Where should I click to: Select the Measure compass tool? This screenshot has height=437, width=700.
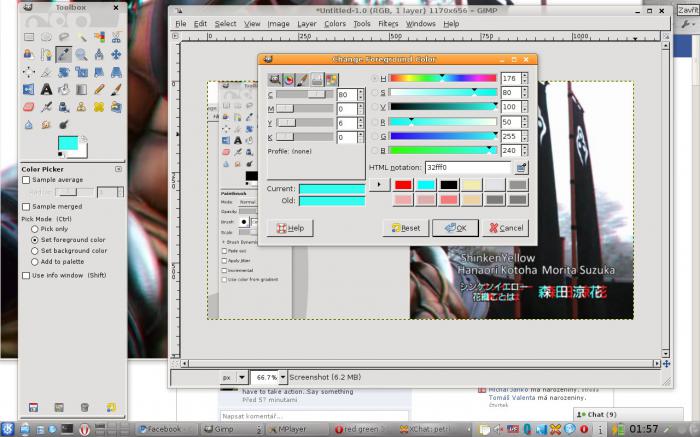pos(99,54)
